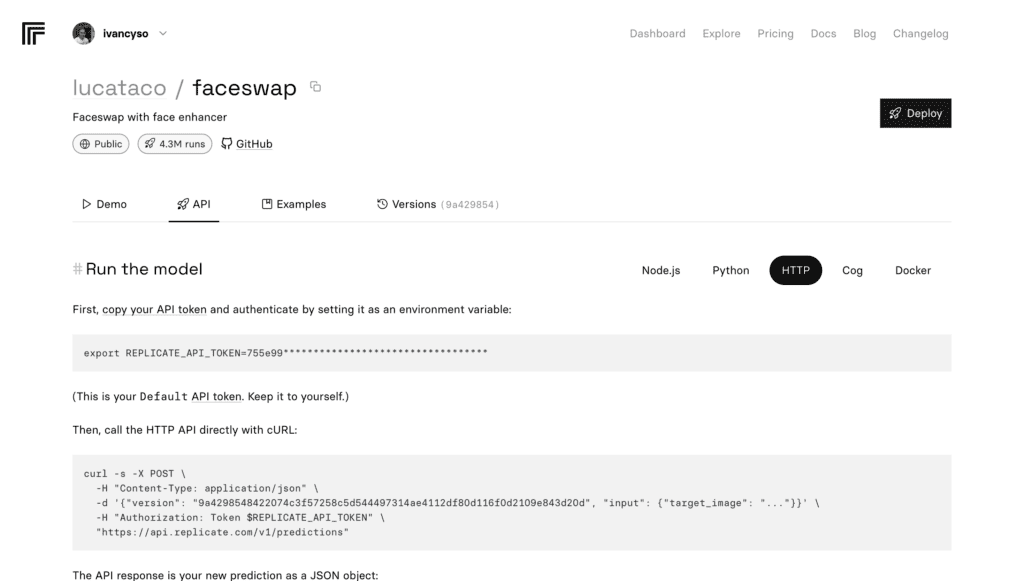This screenshot has width=1024, height=581.
Task: Visit the Blog link
Action: [864, 33]
